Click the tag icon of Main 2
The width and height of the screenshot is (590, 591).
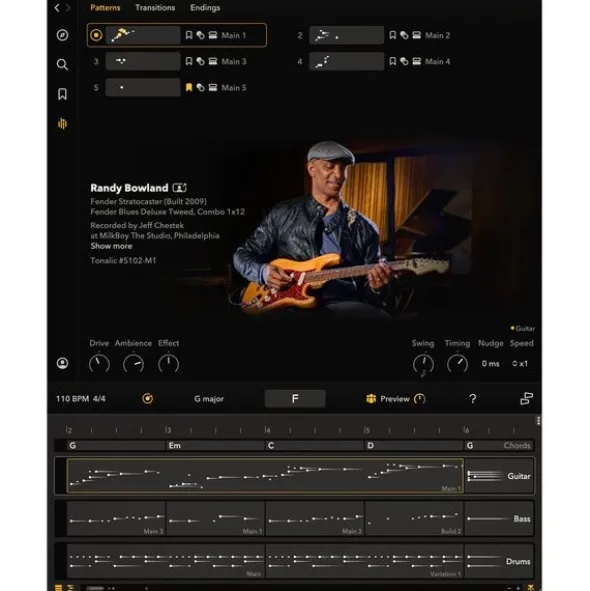coord(404,35)
